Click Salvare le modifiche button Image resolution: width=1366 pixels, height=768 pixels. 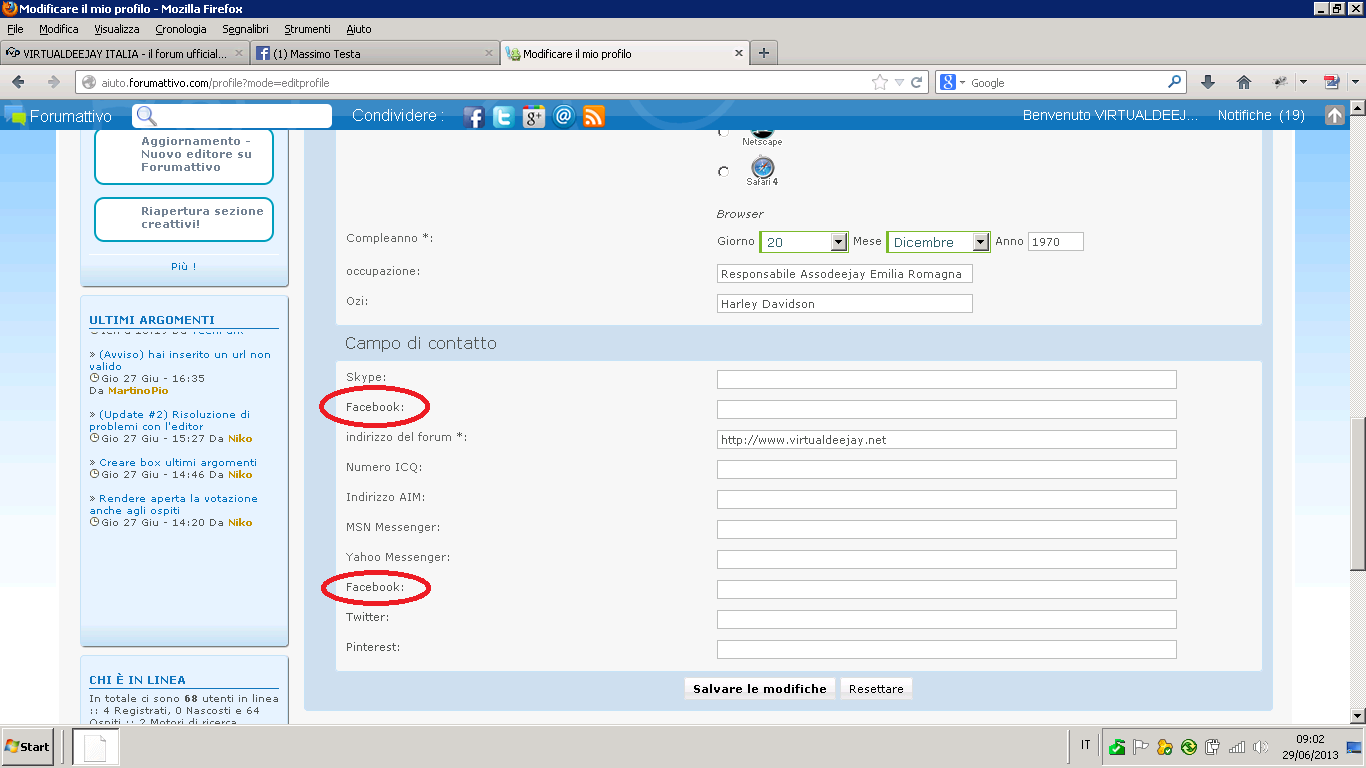click(x=760, y=689)
